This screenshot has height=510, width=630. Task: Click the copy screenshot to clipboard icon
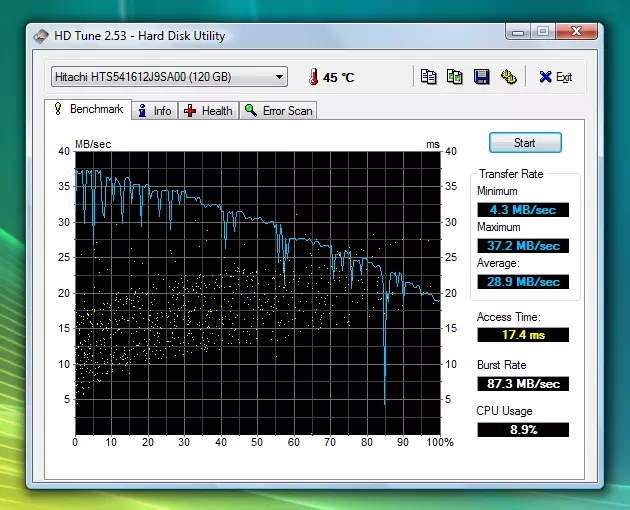pyautogui.click(x=454, y=76)
